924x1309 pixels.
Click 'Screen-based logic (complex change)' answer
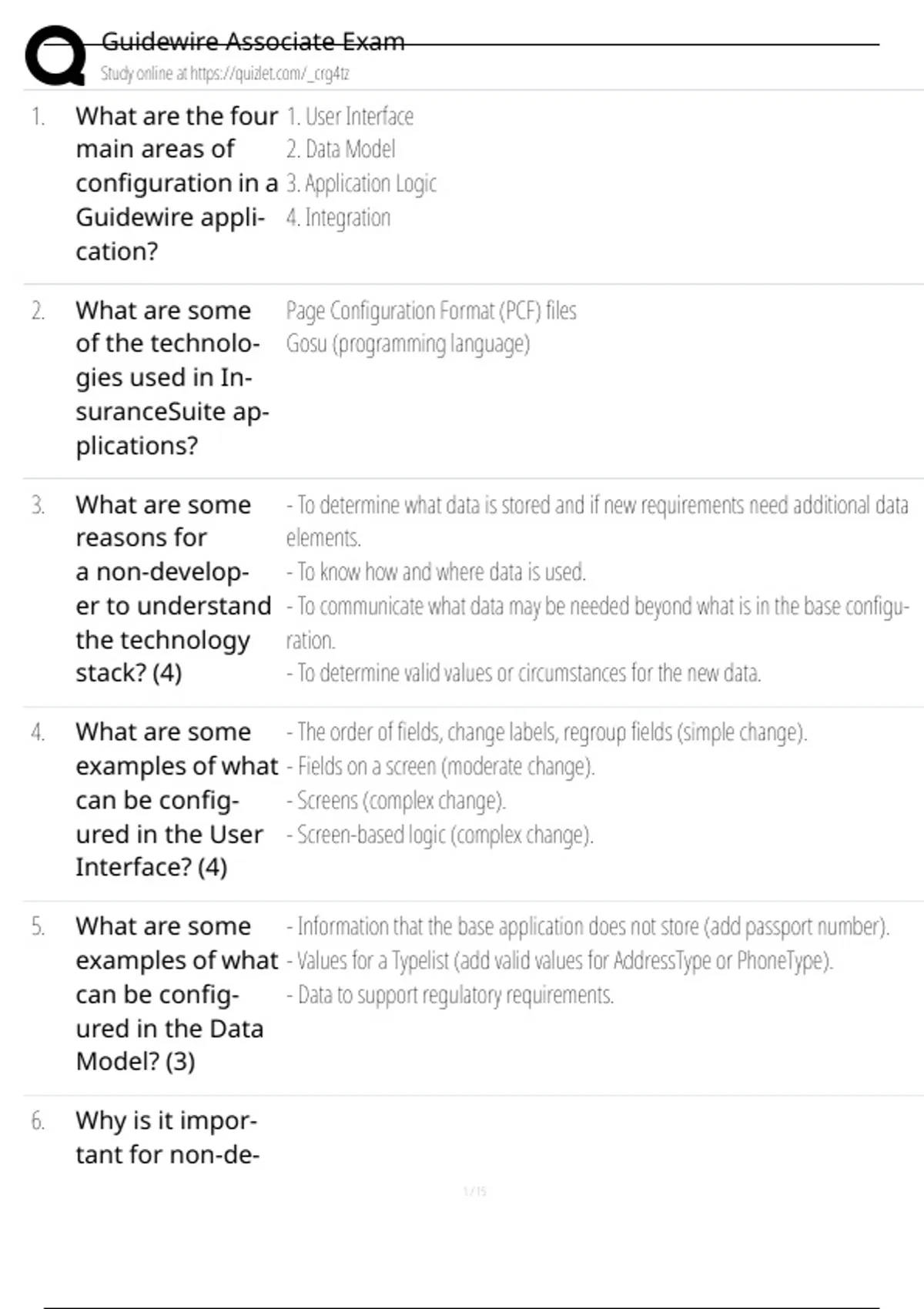pyautogui.click(x=440, y=835)
